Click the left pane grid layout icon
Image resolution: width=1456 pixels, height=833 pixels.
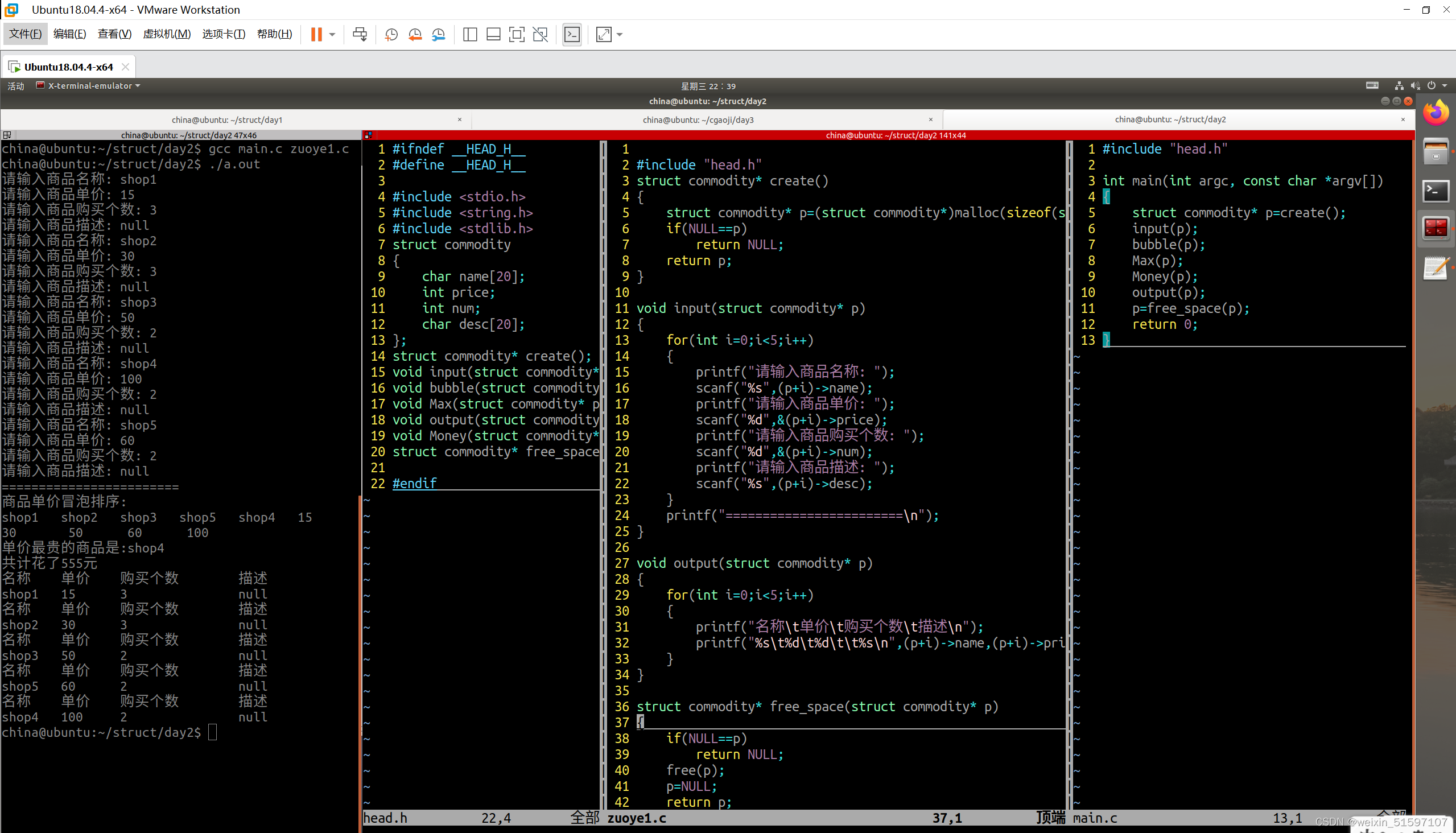tap(7, 135)
